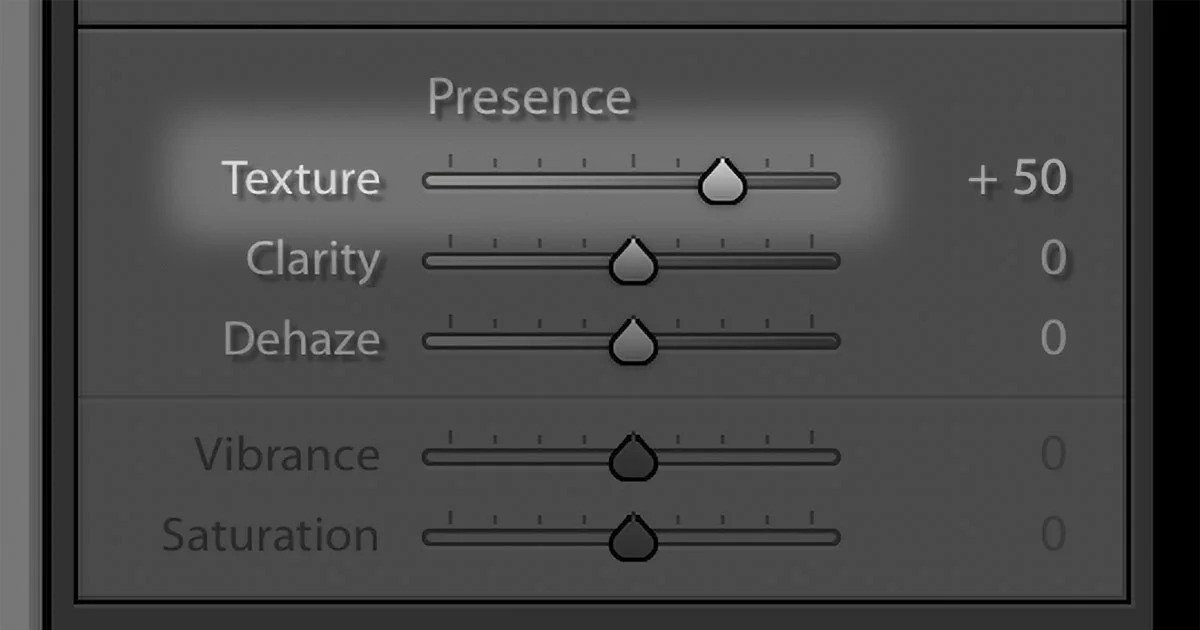This screenshot has height=630, width=1200.
Task: Click the Clarity slider handle
Action: [x=632, y=263]
